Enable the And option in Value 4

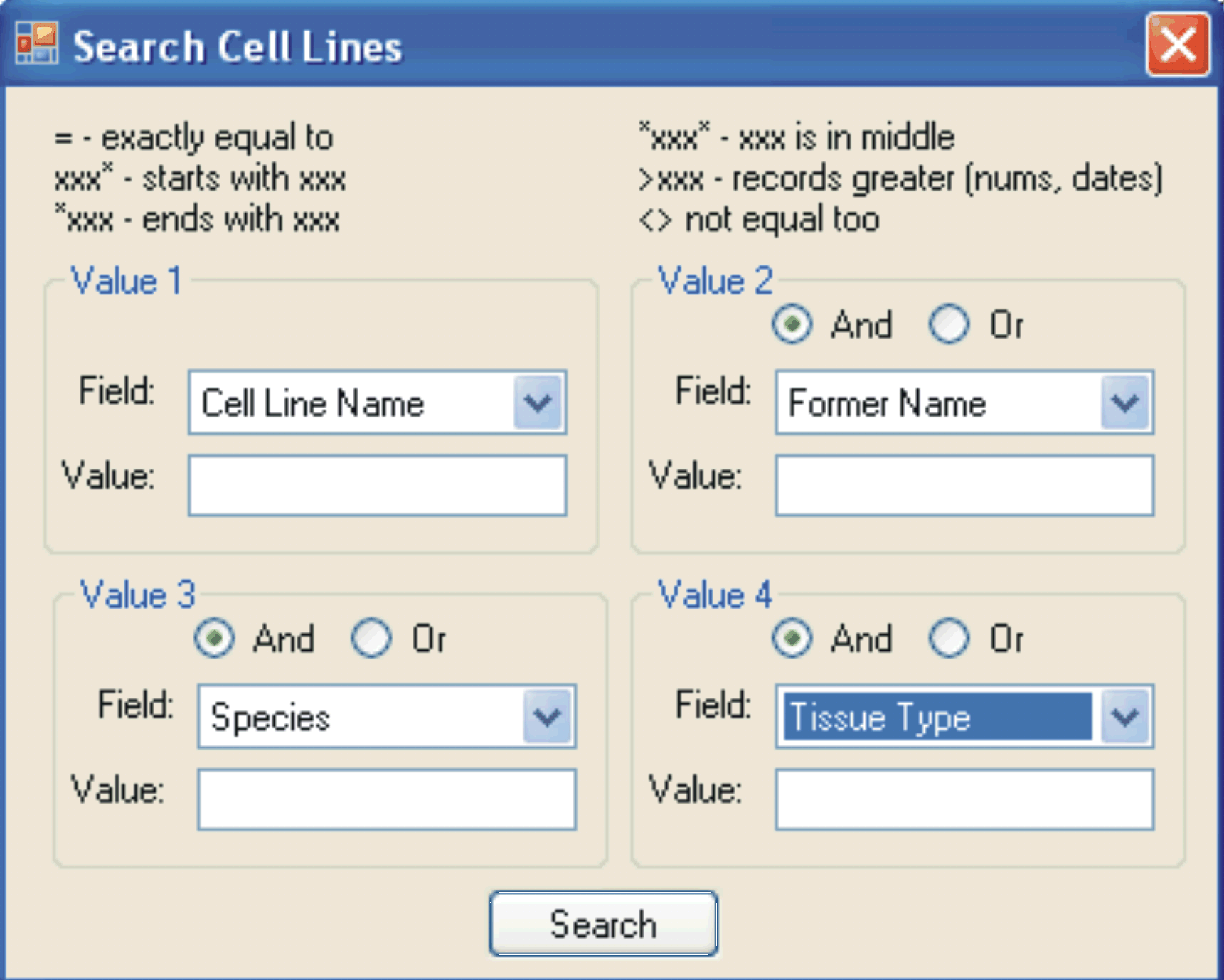pyautogui.click(x=792, y=639)
